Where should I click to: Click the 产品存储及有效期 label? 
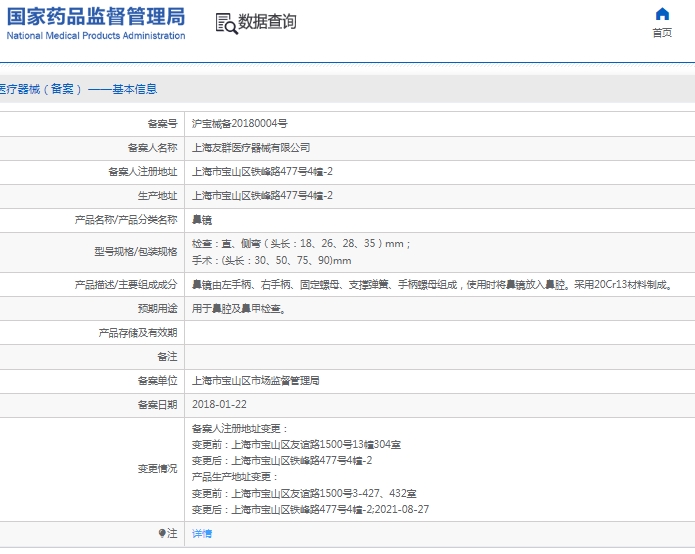[138, 333]
